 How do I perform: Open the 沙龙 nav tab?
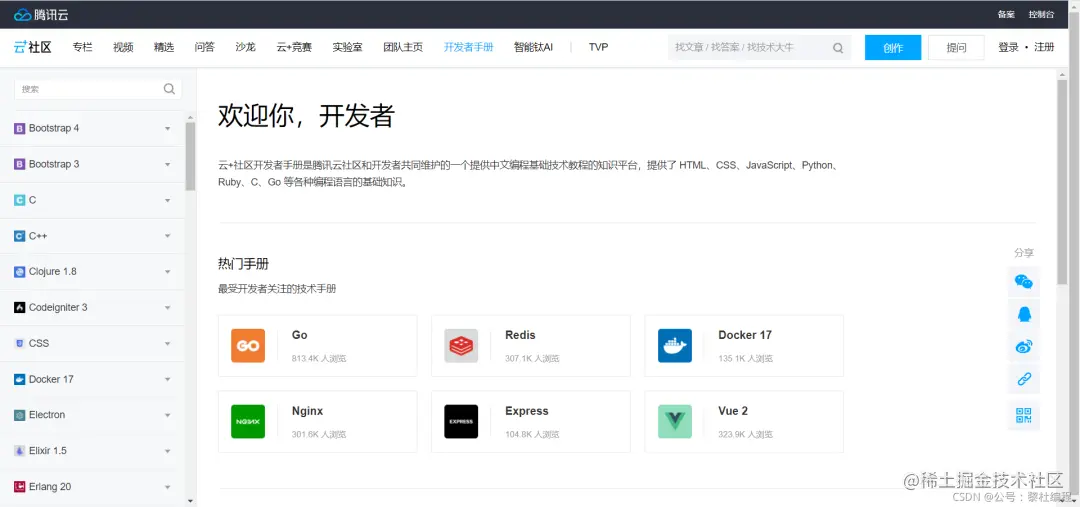point(245,48)
